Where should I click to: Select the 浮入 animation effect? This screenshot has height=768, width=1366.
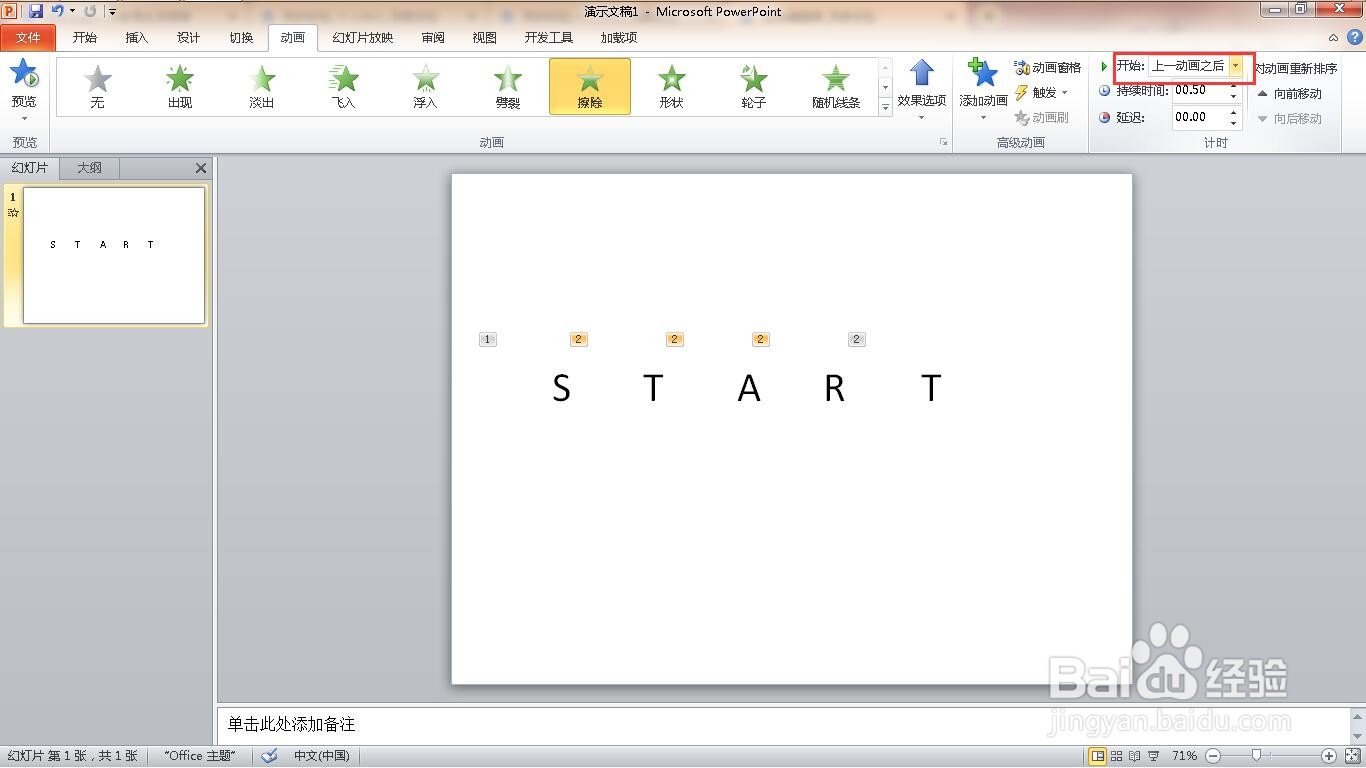(426, 86)
